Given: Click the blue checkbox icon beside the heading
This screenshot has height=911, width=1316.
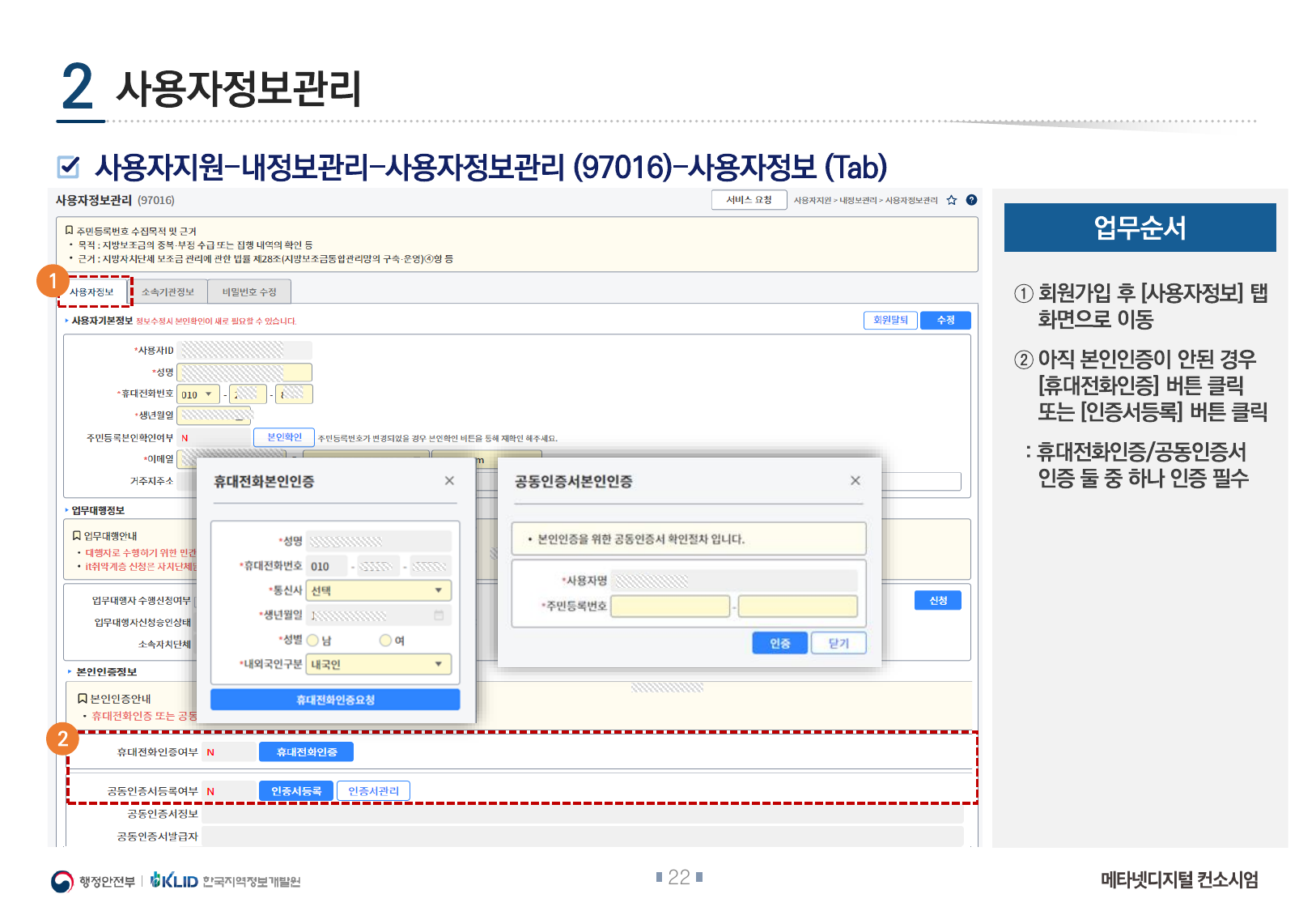Looking at the screenshot, I should pyautogui.click(x=69, y=167).
